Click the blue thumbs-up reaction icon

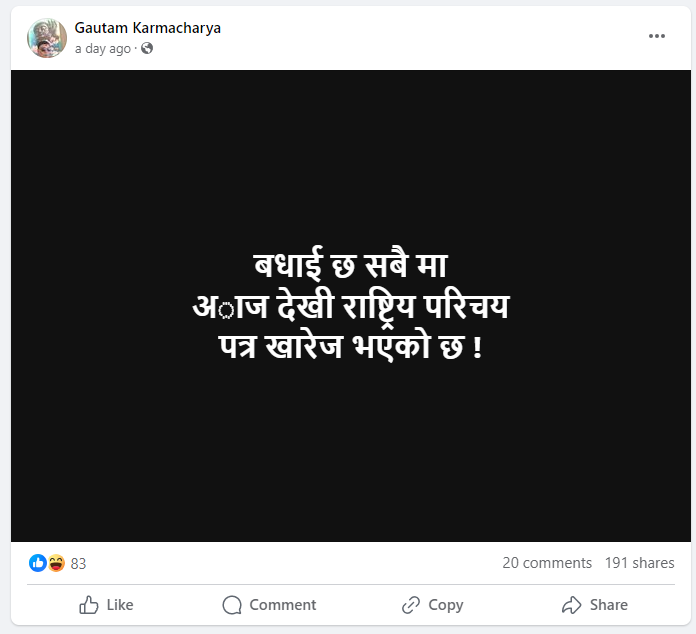pos(38,563)
